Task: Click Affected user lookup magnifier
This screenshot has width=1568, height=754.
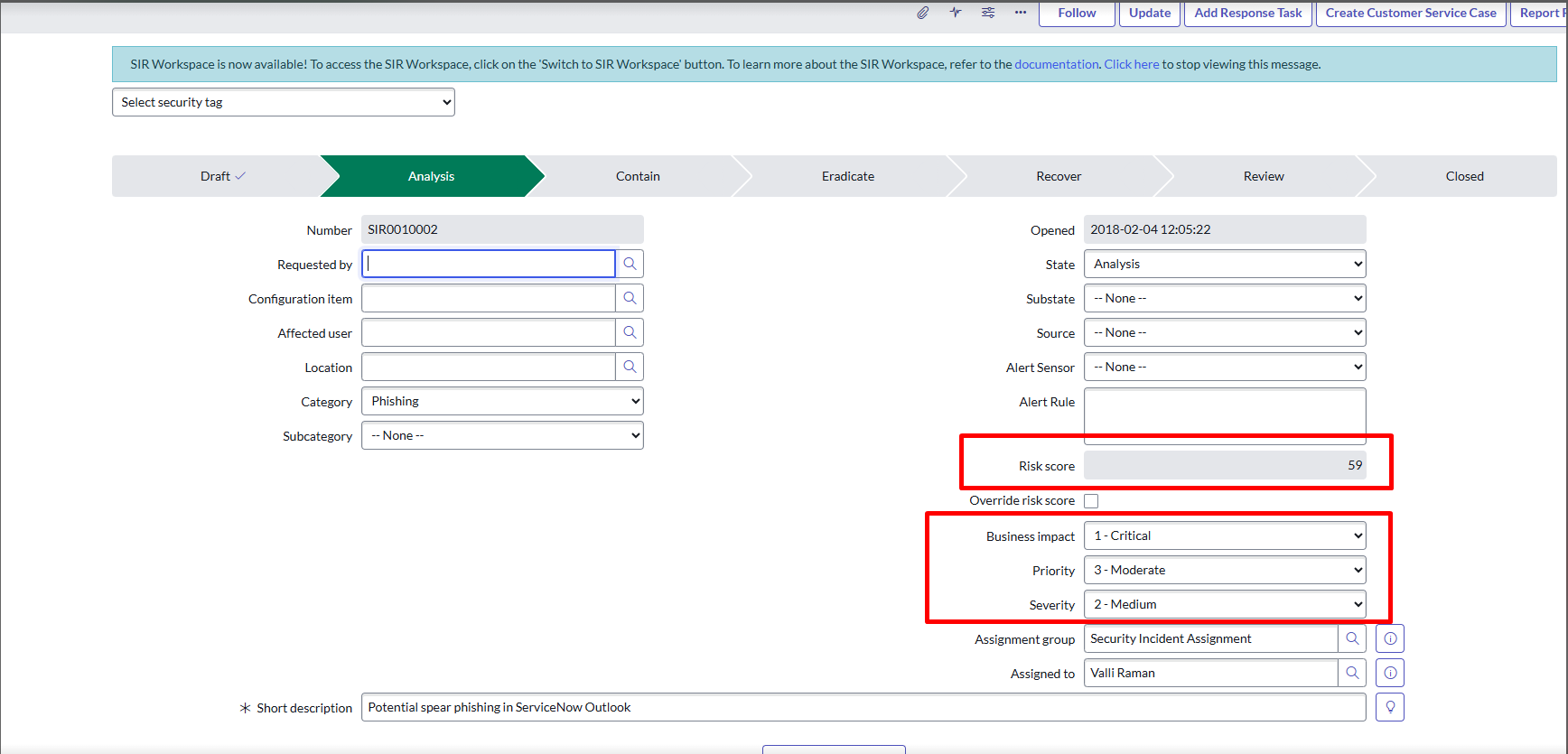Action: click(x=630, y=332)
